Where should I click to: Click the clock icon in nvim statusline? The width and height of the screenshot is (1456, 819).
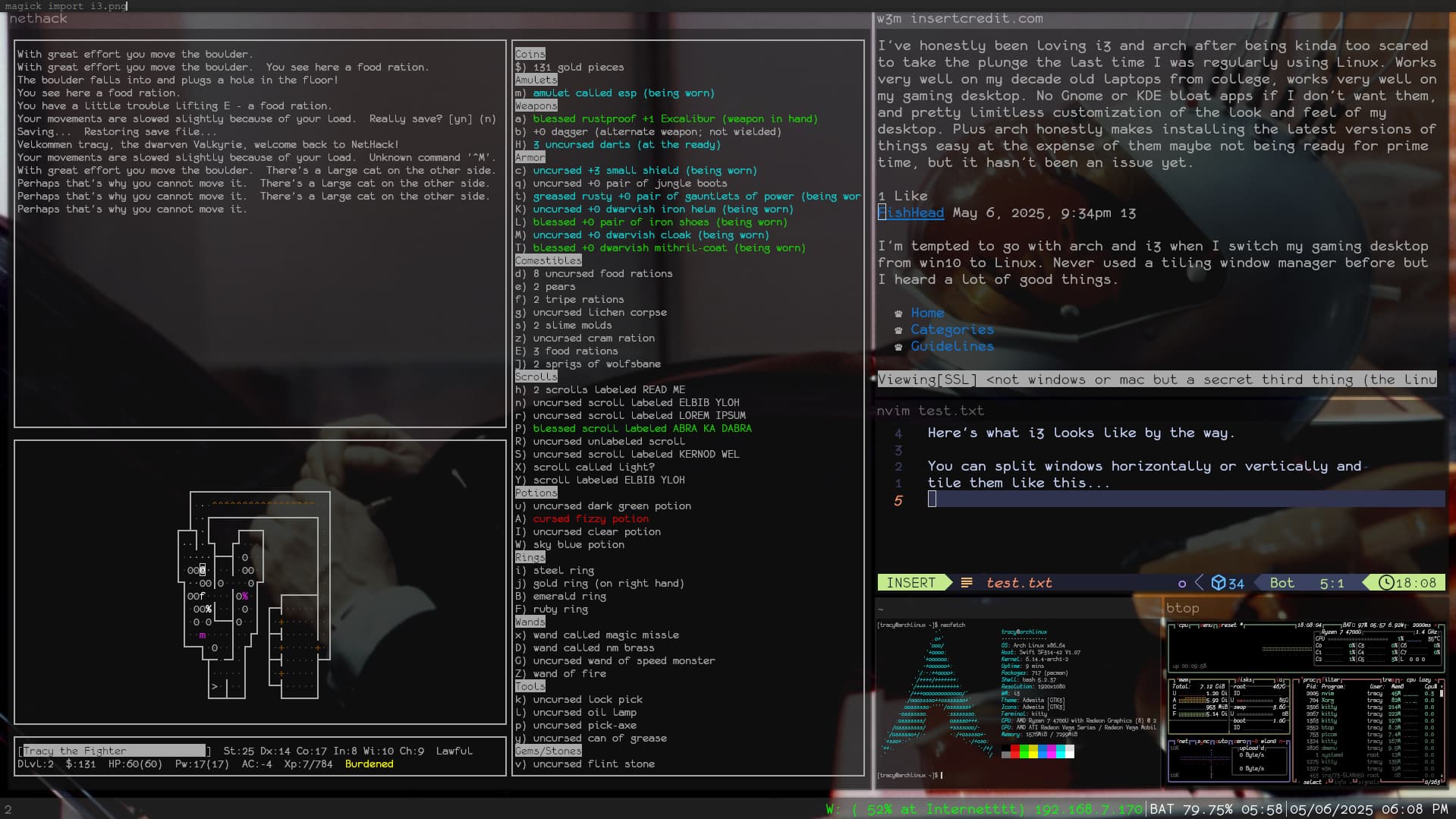click(1386, 583)
